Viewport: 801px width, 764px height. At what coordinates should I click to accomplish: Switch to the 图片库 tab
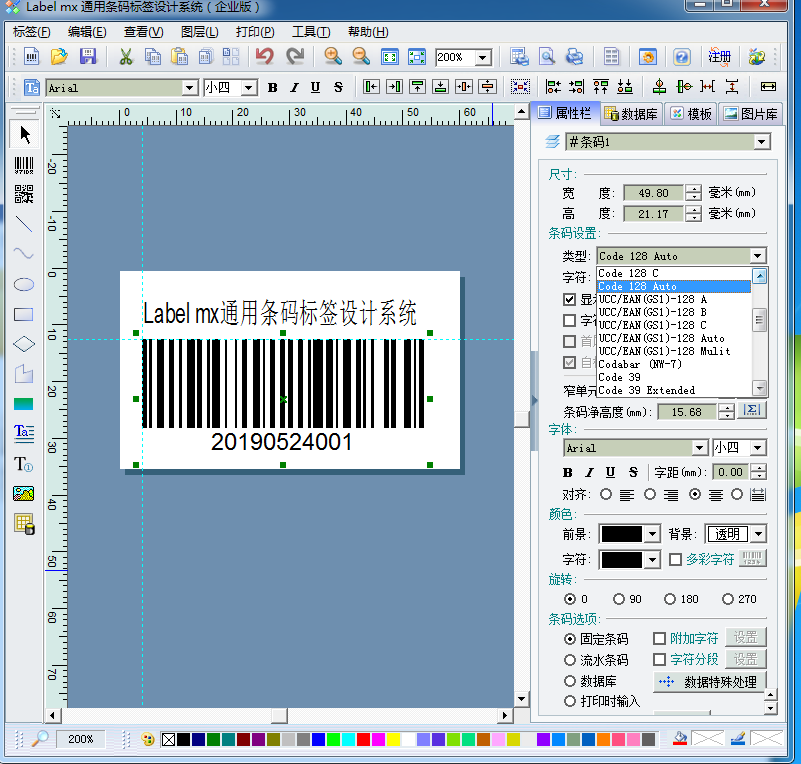pyautogui.click(x=751, y=113)
